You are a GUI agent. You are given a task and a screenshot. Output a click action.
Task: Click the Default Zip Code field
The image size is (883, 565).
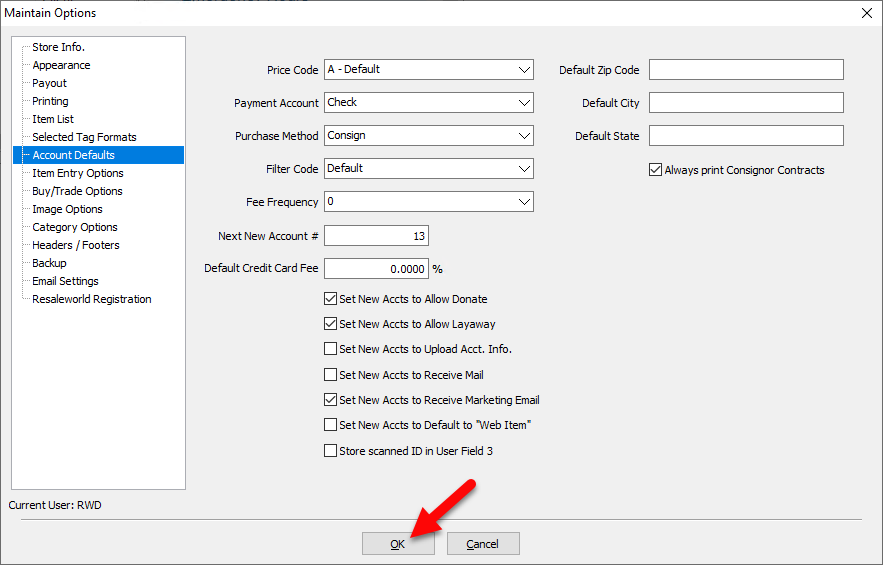pos(746,70)
